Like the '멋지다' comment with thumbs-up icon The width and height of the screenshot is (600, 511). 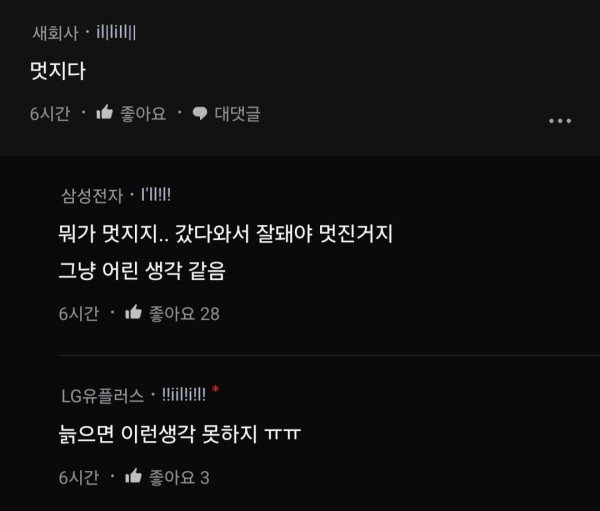click(104, 113)
